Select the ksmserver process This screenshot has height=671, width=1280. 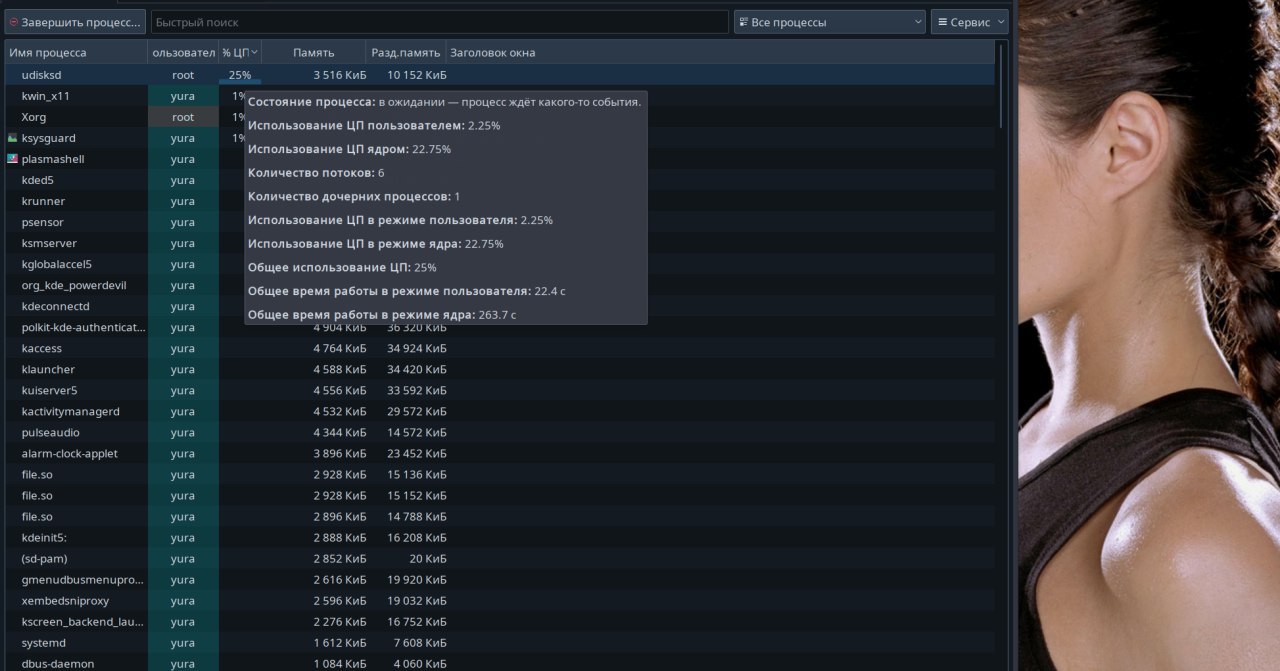tap(49, 243)
